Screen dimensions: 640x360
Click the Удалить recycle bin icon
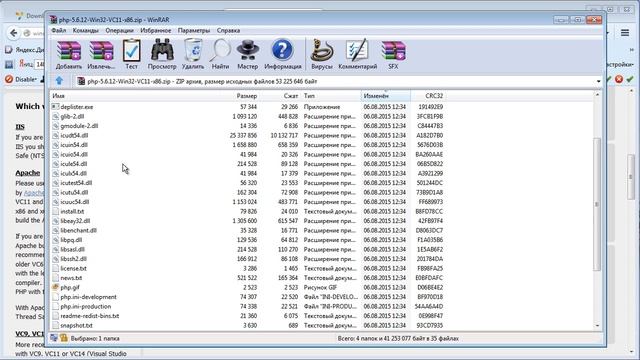tap(193, 54)
